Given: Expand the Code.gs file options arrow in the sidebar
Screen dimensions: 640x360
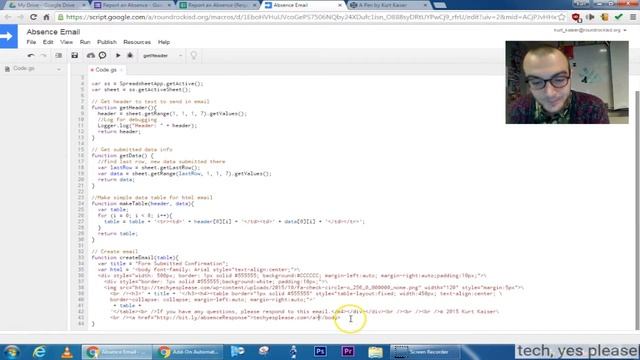Looking at the screenshot, I should (59, 69).
